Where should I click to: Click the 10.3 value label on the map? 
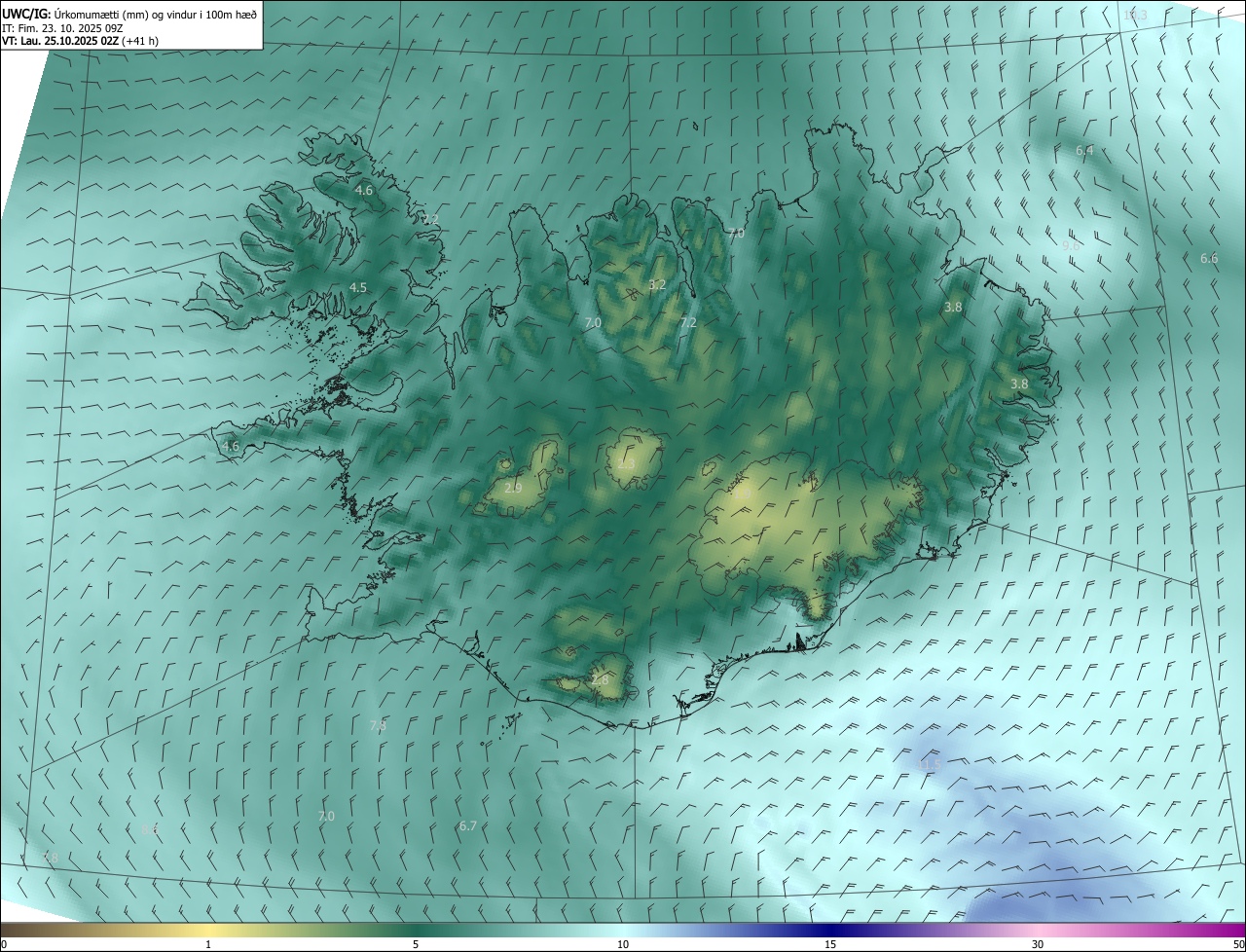click(x=1135, y=15)
